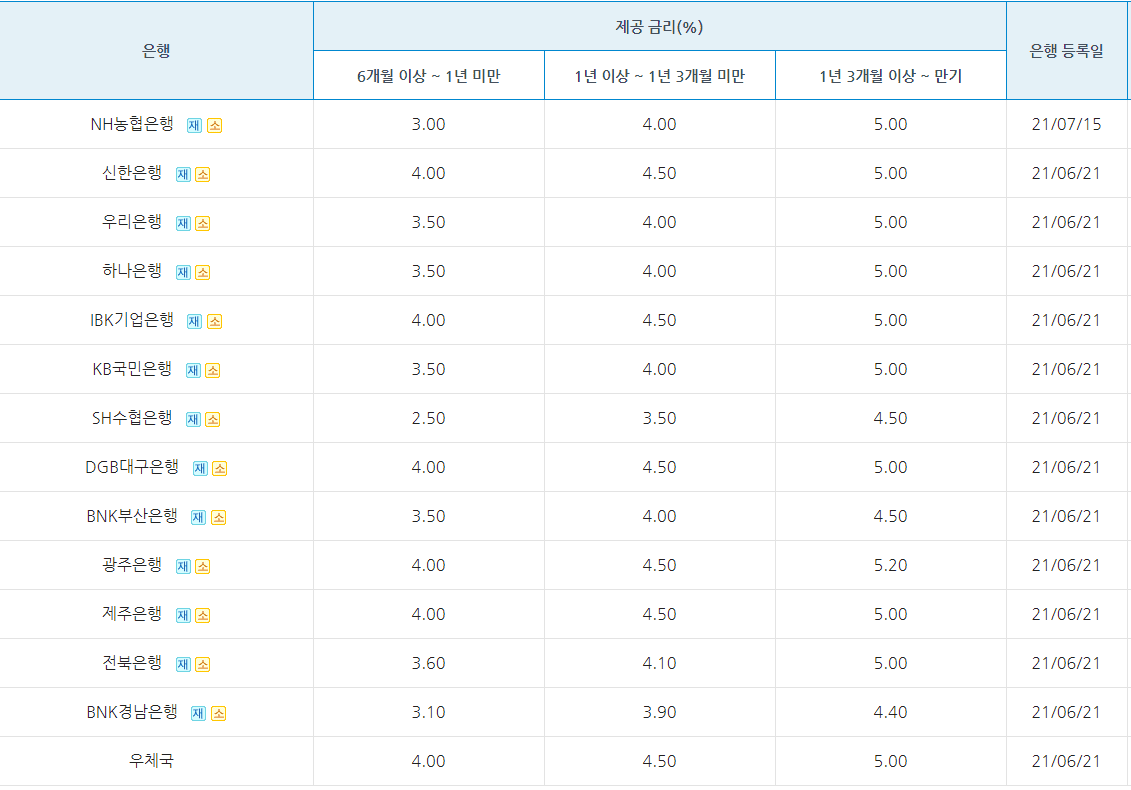1131x790 pixels.
Task: Click the 21/06/21 date in 우체국 row
Action: click(x=1066, y=761)
